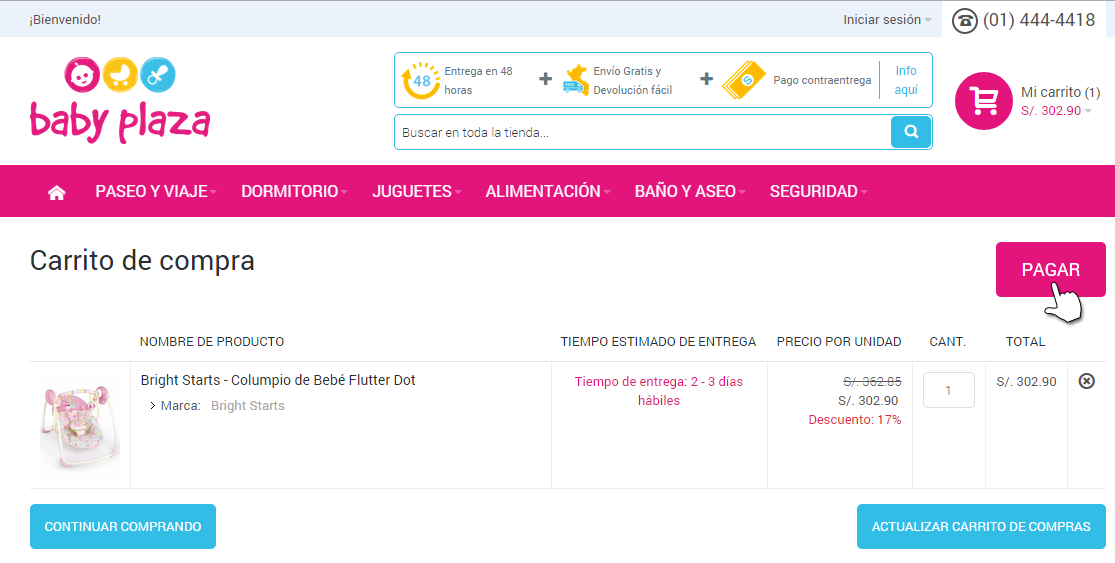Click 'Envío Gratis y Devolución fácil' text
The height and width of the screenshot is (563, 1115).
click(633, 80)
